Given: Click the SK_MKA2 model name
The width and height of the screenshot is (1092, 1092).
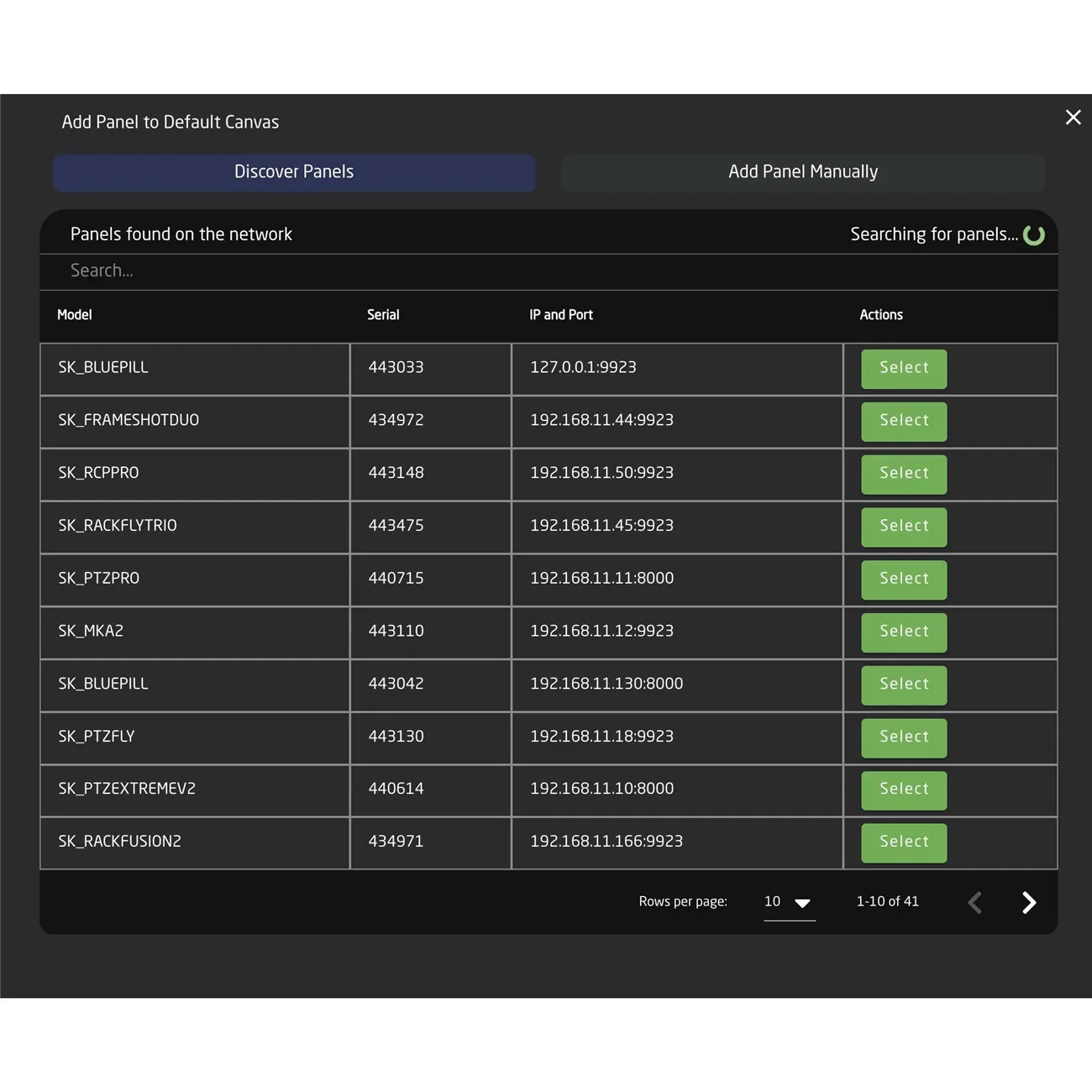Looking at the screenshot, I should point(91,631).
